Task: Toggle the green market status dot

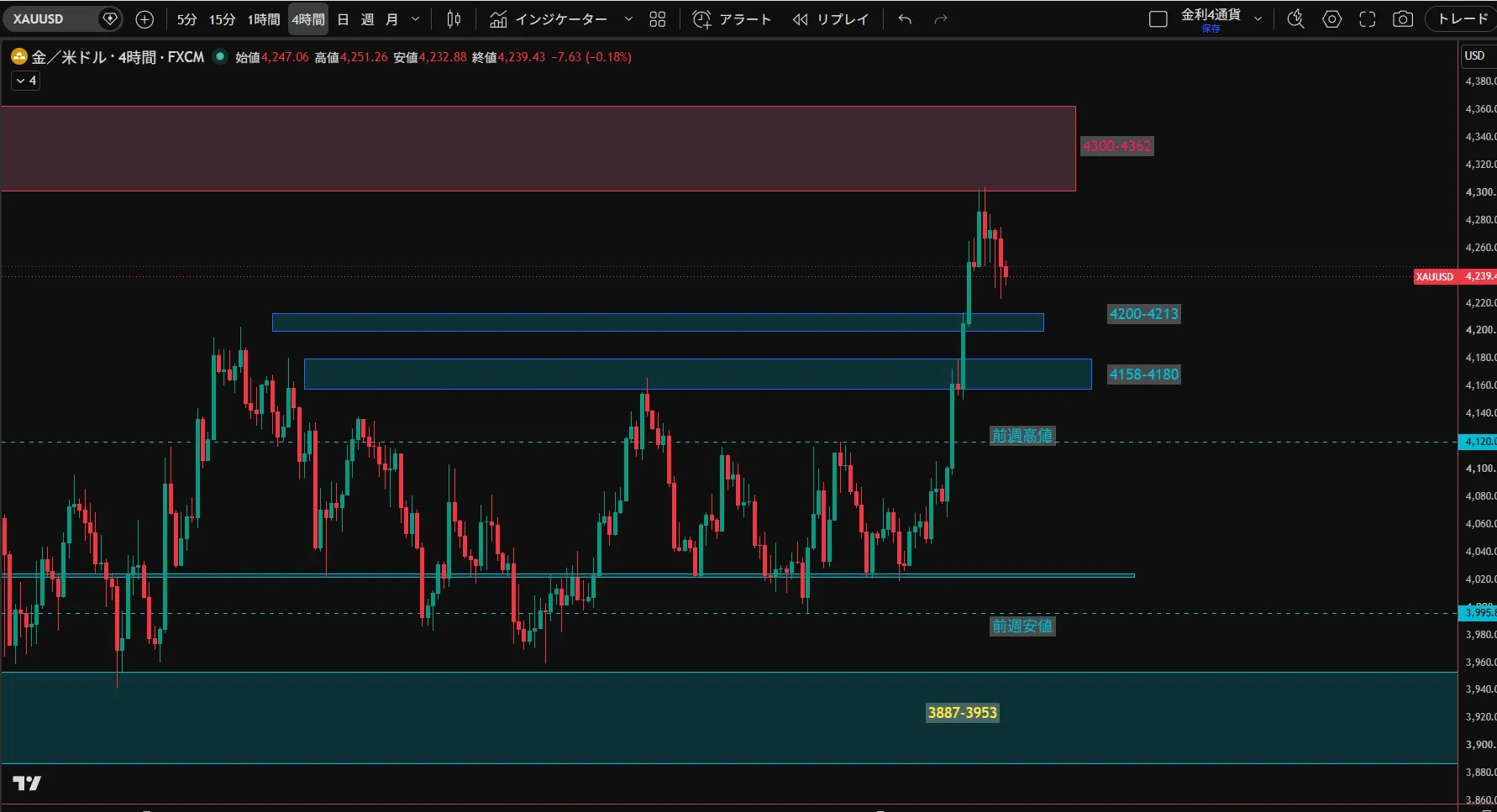Action: (x=220, y=56)
